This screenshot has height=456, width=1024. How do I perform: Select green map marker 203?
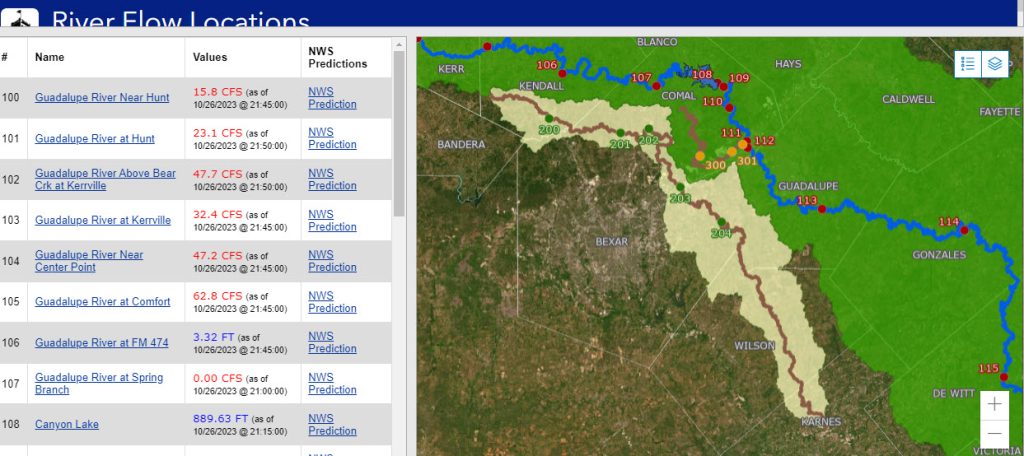(x=680, y=187)
